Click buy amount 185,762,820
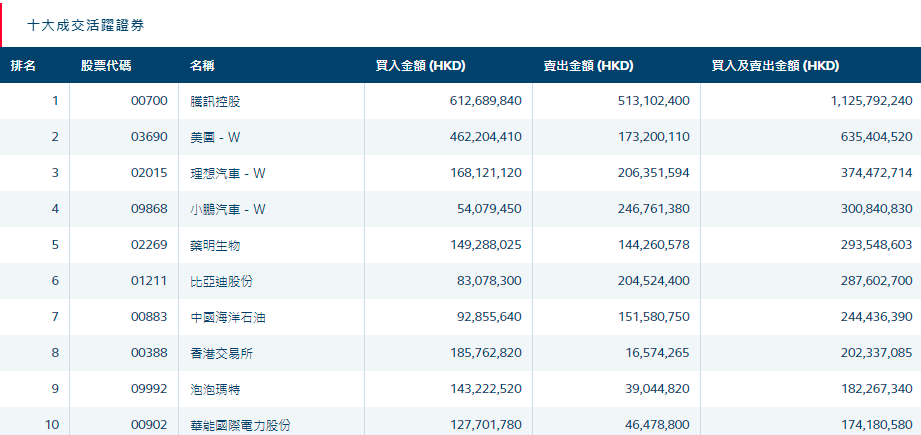The image size is (921, 435). click(x=486, y=353)
